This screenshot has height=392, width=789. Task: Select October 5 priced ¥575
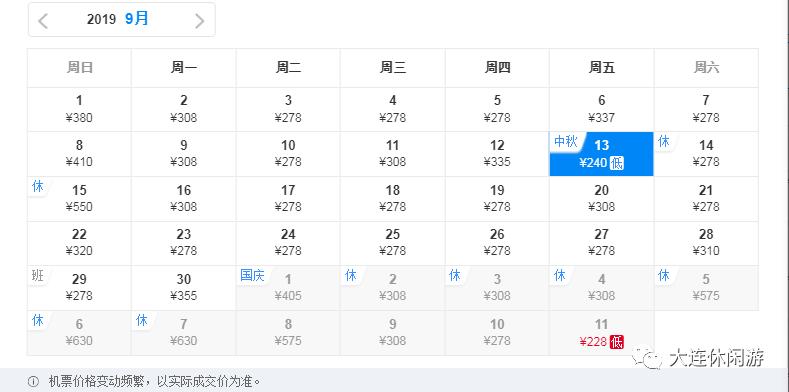coord(706,288)
